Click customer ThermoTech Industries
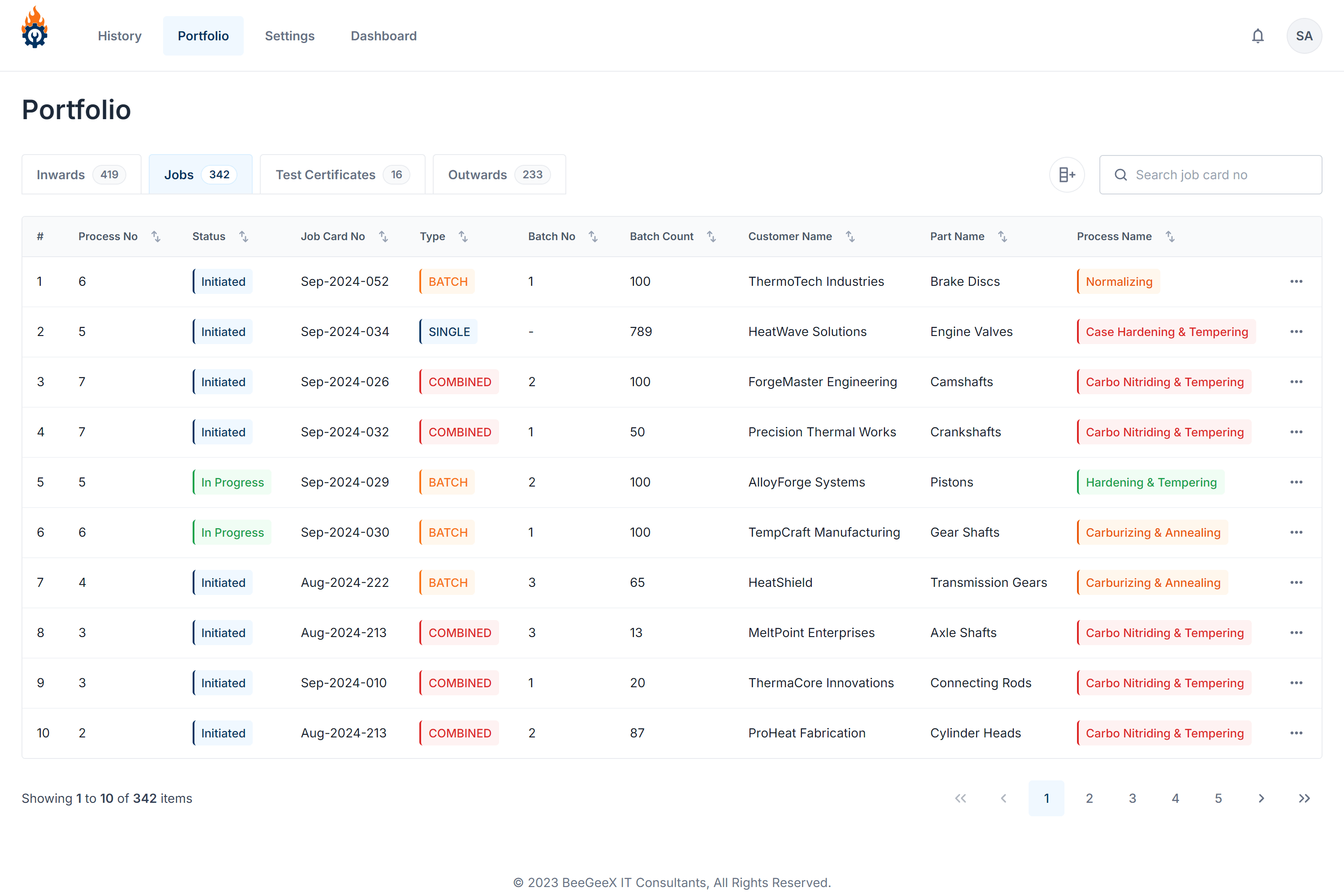Viewport: 1344px width, 896px height. point(816,282)
